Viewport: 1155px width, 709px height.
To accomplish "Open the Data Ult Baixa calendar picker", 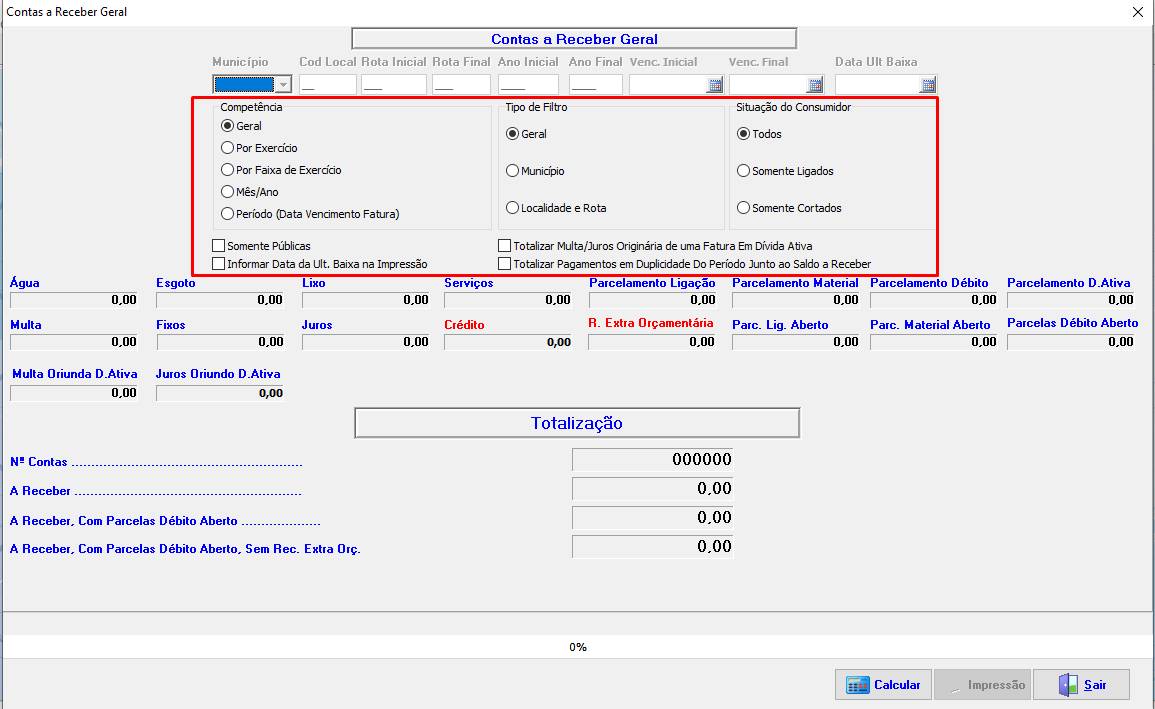I will (928, 85).
